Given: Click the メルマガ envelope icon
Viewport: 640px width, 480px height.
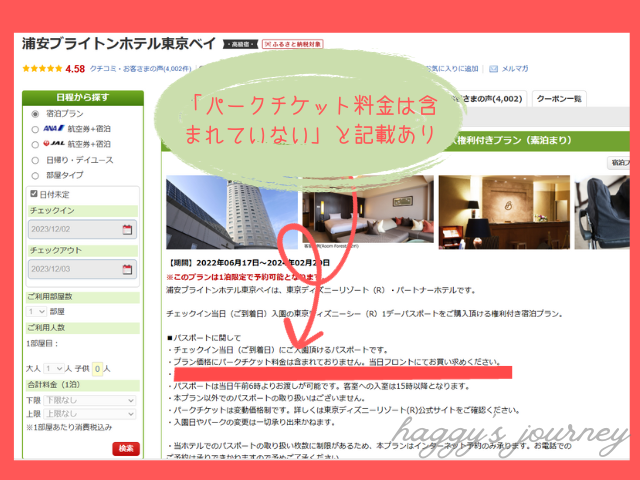Looking at the screenshot, I should [x=493, y=69].
